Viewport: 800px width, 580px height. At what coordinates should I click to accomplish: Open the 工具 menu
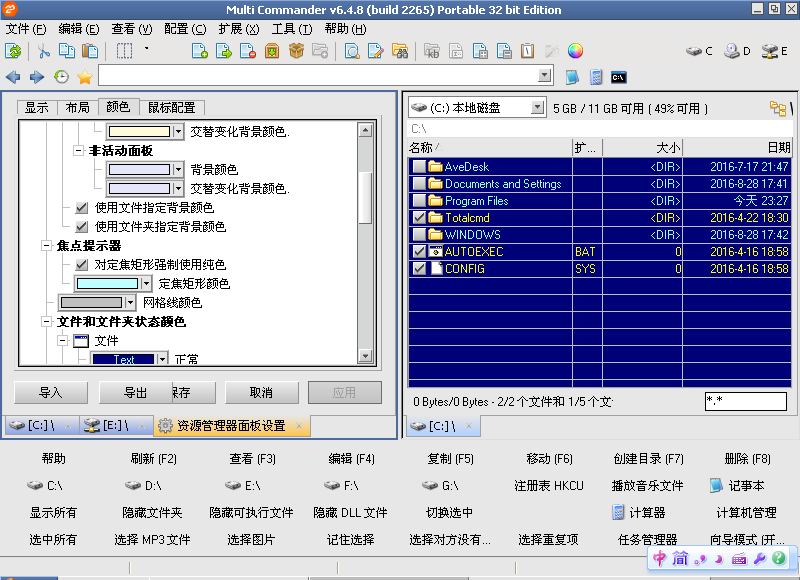(x=291, y=29)
